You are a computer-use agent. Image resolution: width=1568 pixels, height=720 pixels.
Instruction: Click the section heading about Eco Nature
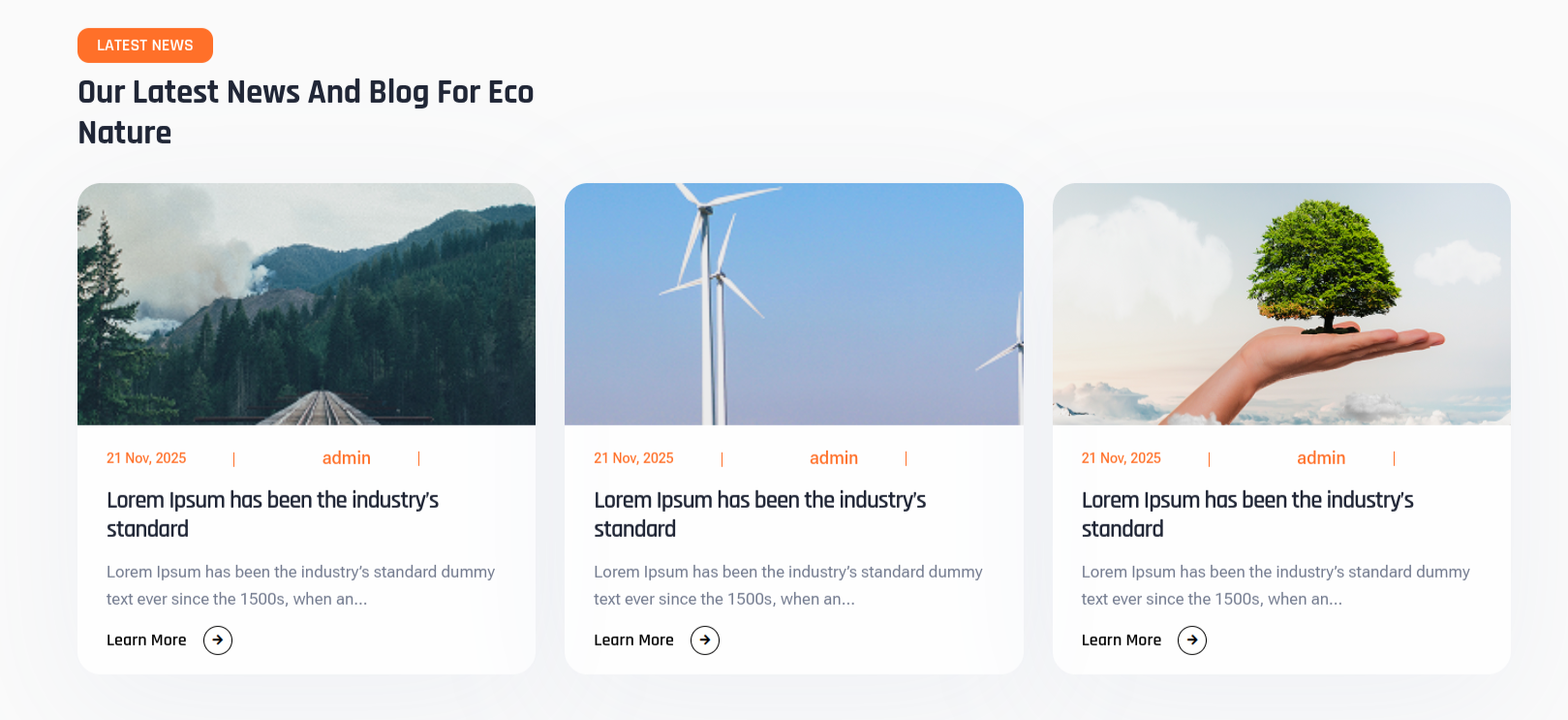305,112
